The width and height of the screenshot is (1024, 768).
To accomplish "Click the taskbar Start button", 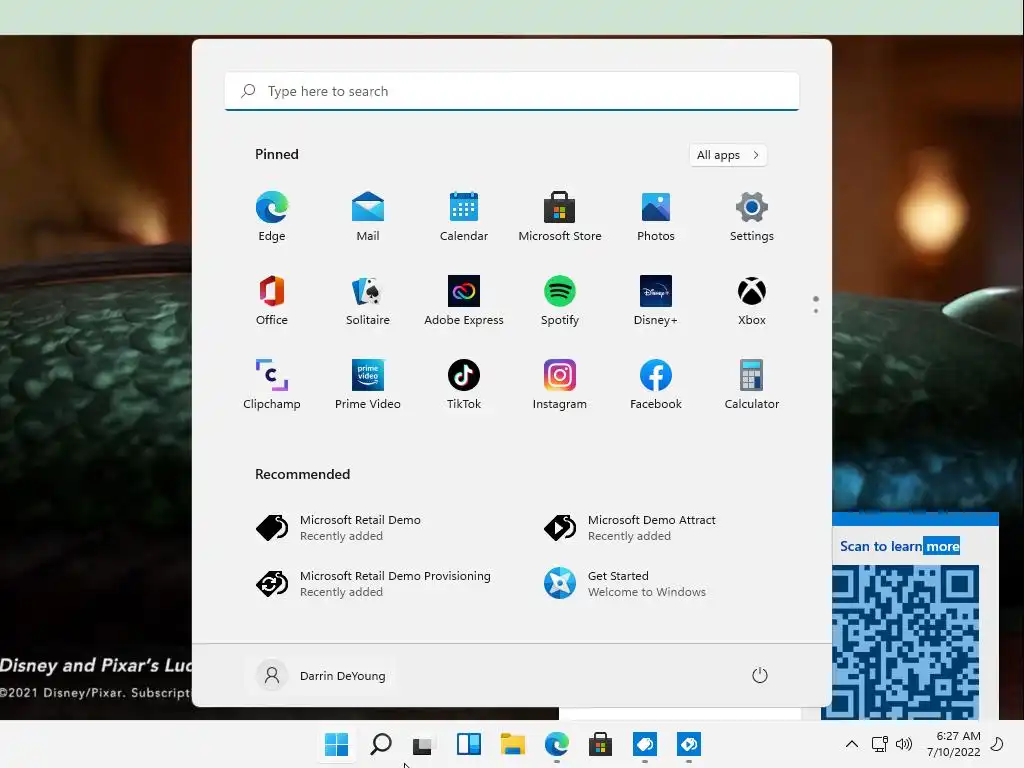I will 337,744.
